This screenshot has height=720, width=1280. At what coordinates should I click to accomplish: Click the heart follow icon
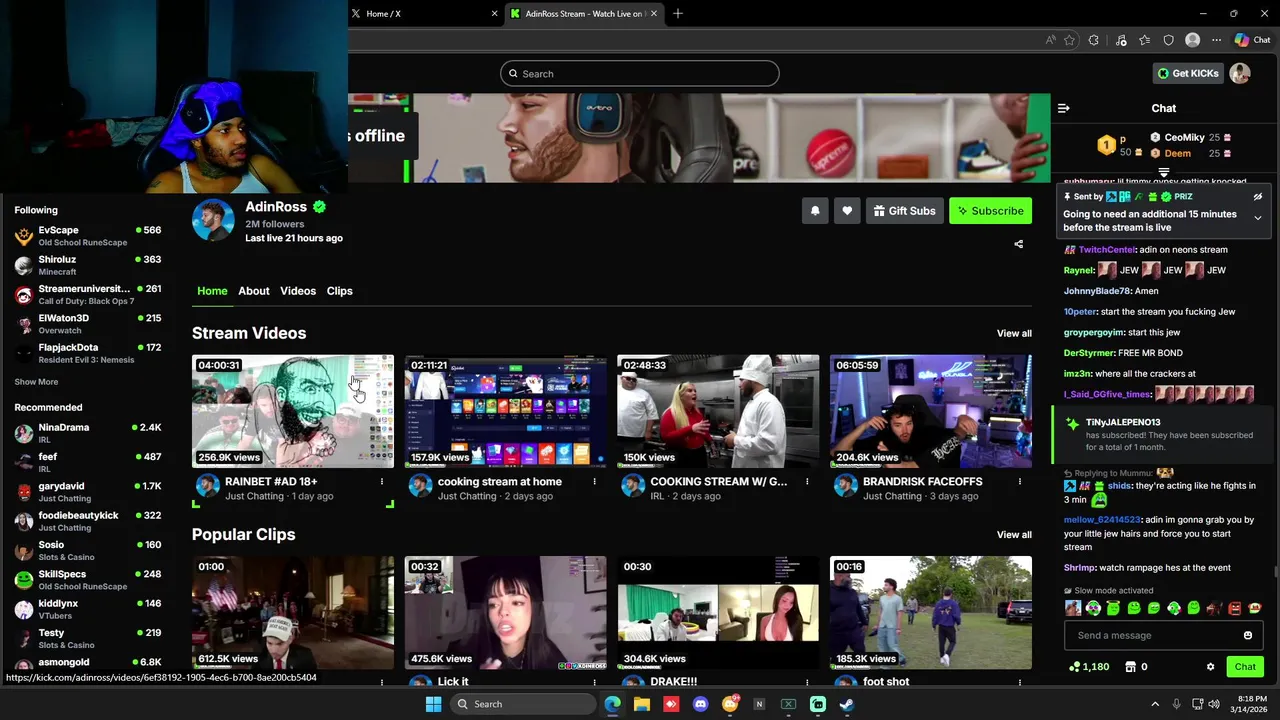[x=847, y=211]
